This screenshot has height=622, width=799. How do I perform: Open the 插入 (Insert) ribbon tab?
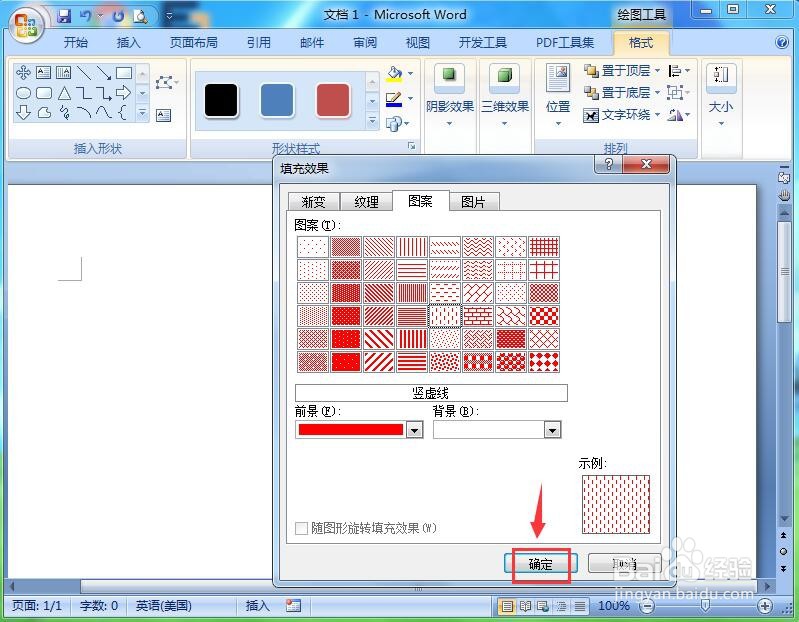click(x=128, y=42)
